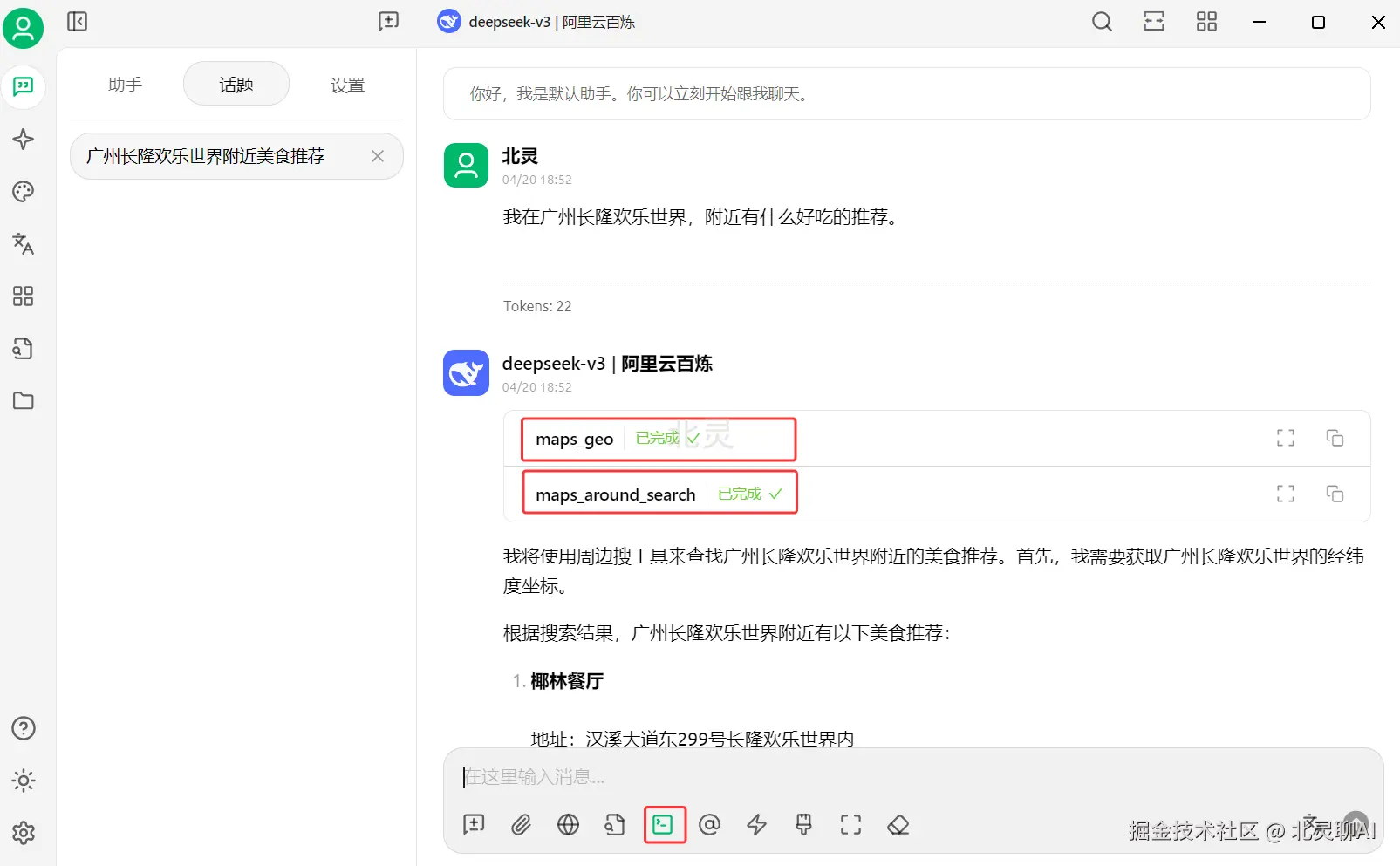Open maps_geo result in fullscreen
1400x866 pixels.
(x=1286, y=438)
